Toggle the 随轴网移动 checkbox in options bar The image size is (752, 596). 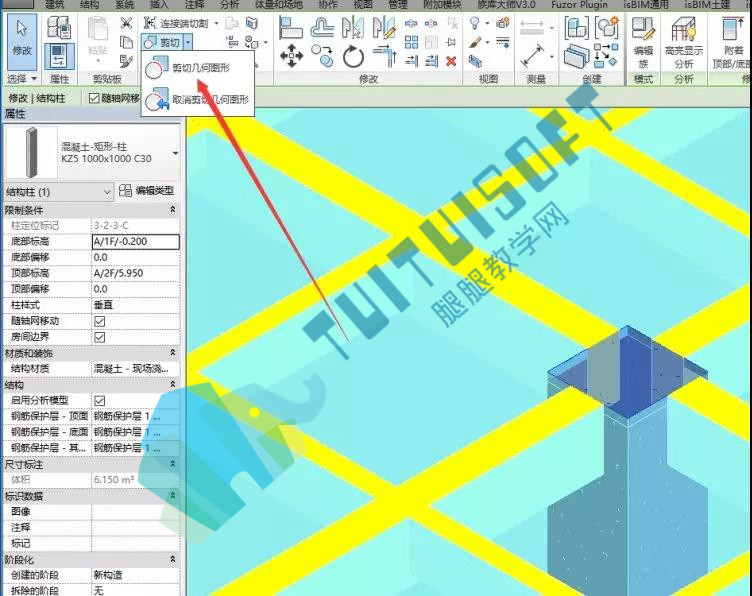94,98
